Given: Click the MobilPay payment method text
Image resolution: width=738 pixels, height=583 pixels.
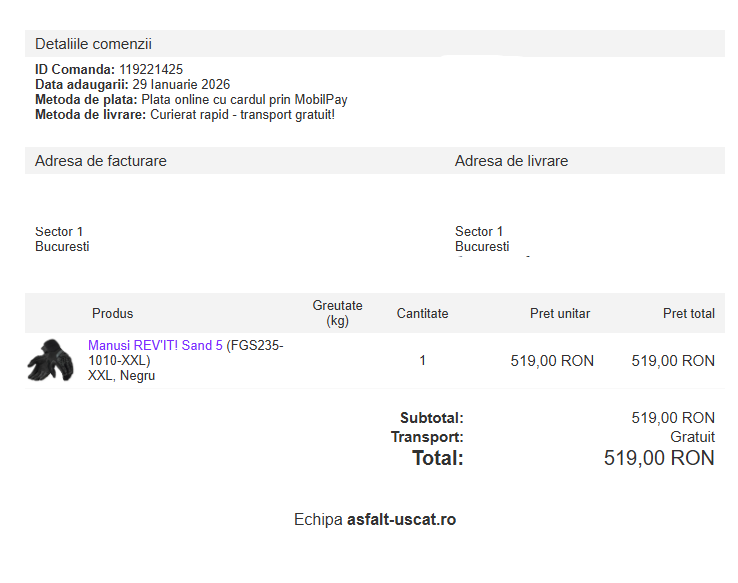Looking at the screenshot, I should click(x=245, y=100).
